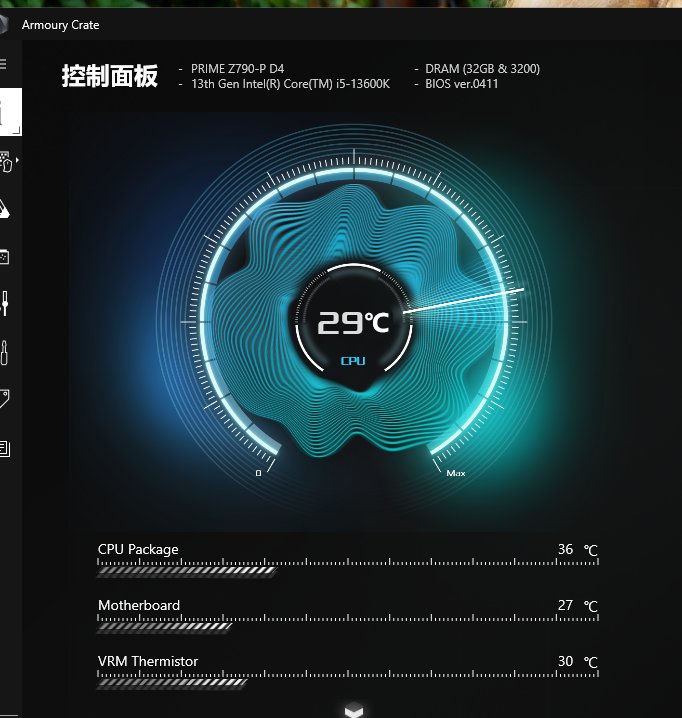The image size is (682, 718).
Task: Open Aura Sync from the sidebar
Action: (5, 209)
